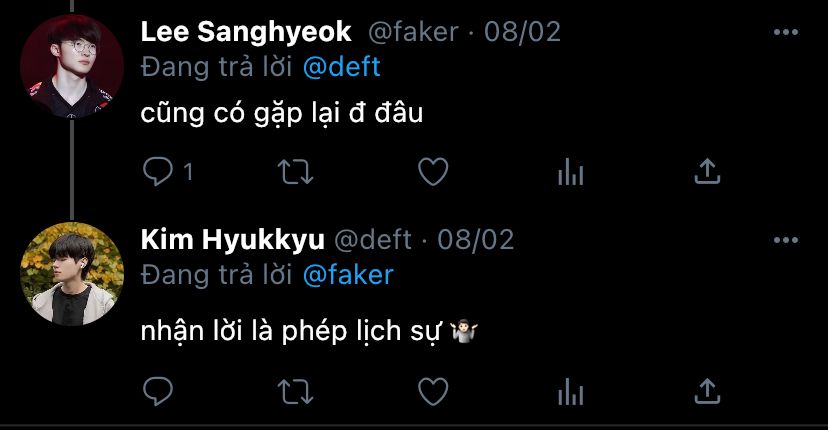Image resolution: width=828 pixels, height=430 pixels.
Task: Like the tweet from @deft
Action: [433, 392]
